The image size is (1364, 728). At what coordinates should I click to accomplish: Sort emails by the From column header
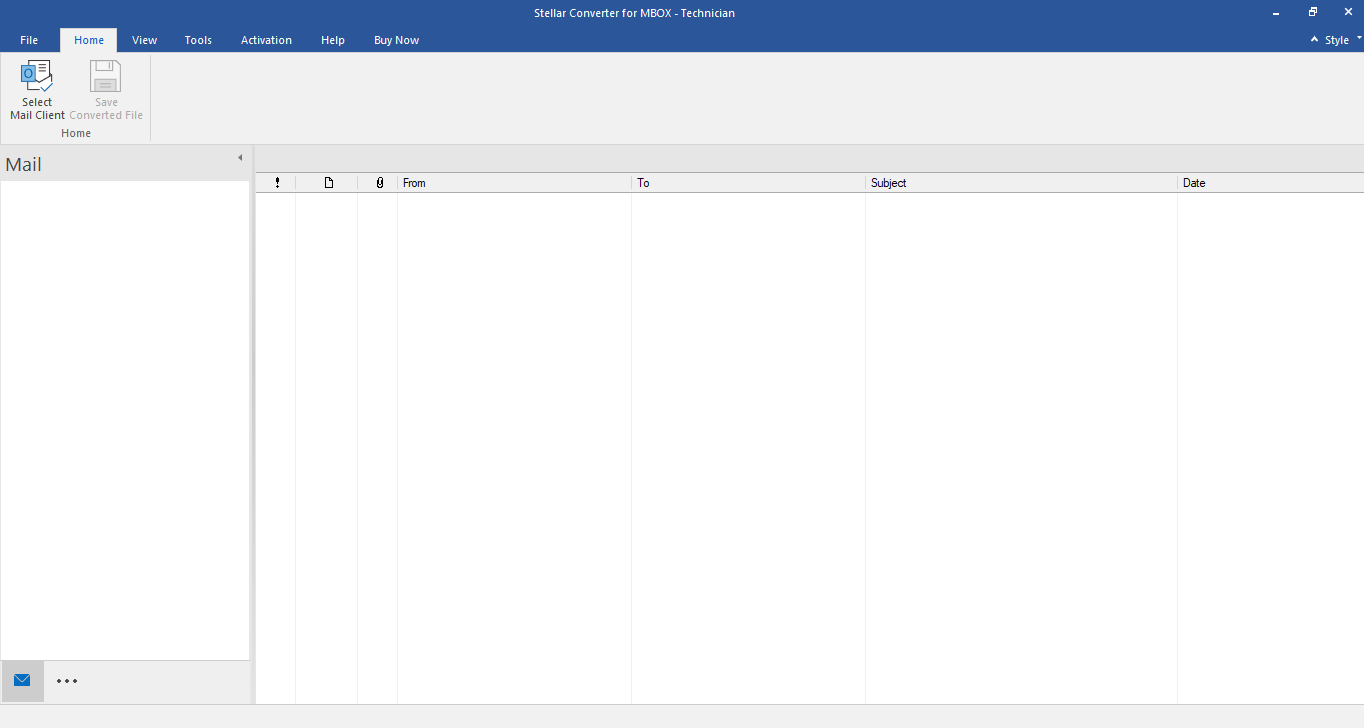[514, 183]
